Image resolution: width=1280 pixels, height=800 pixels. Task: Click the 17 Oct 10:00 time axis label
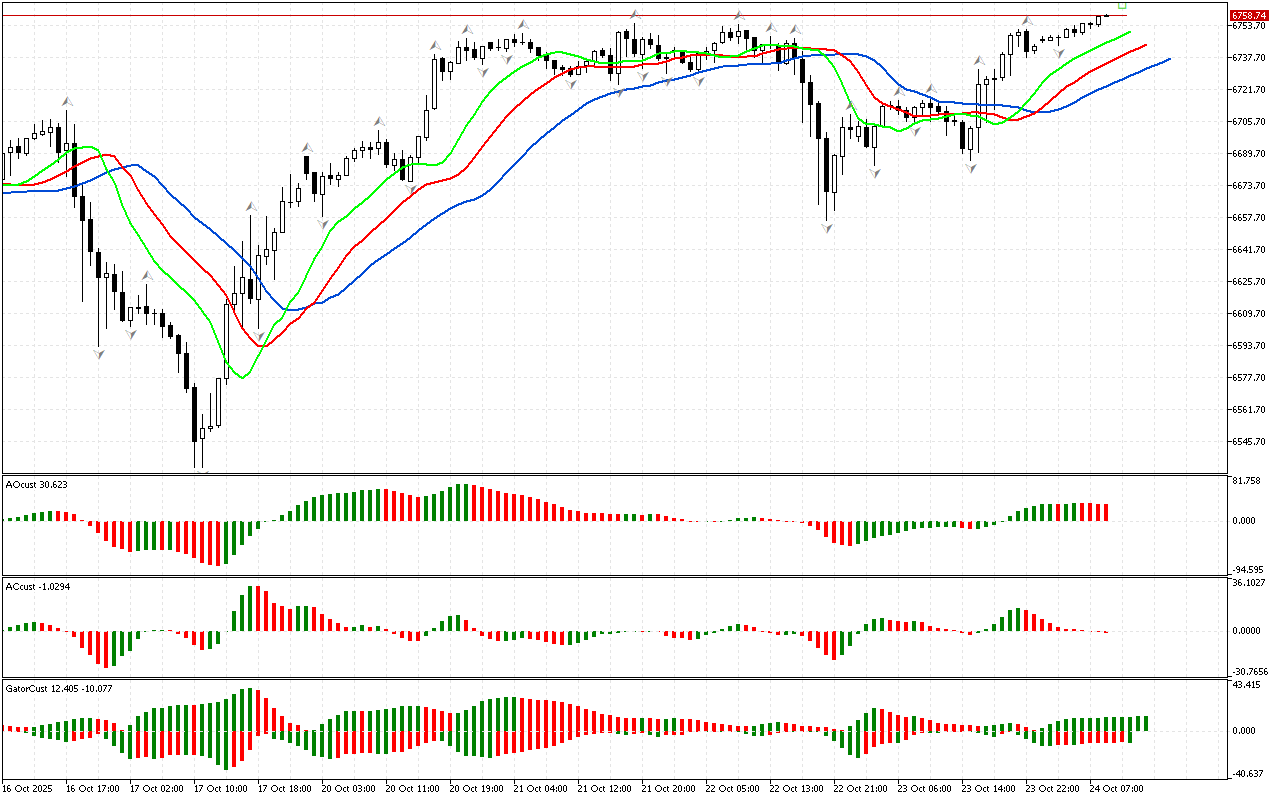(x=220, y=788)
